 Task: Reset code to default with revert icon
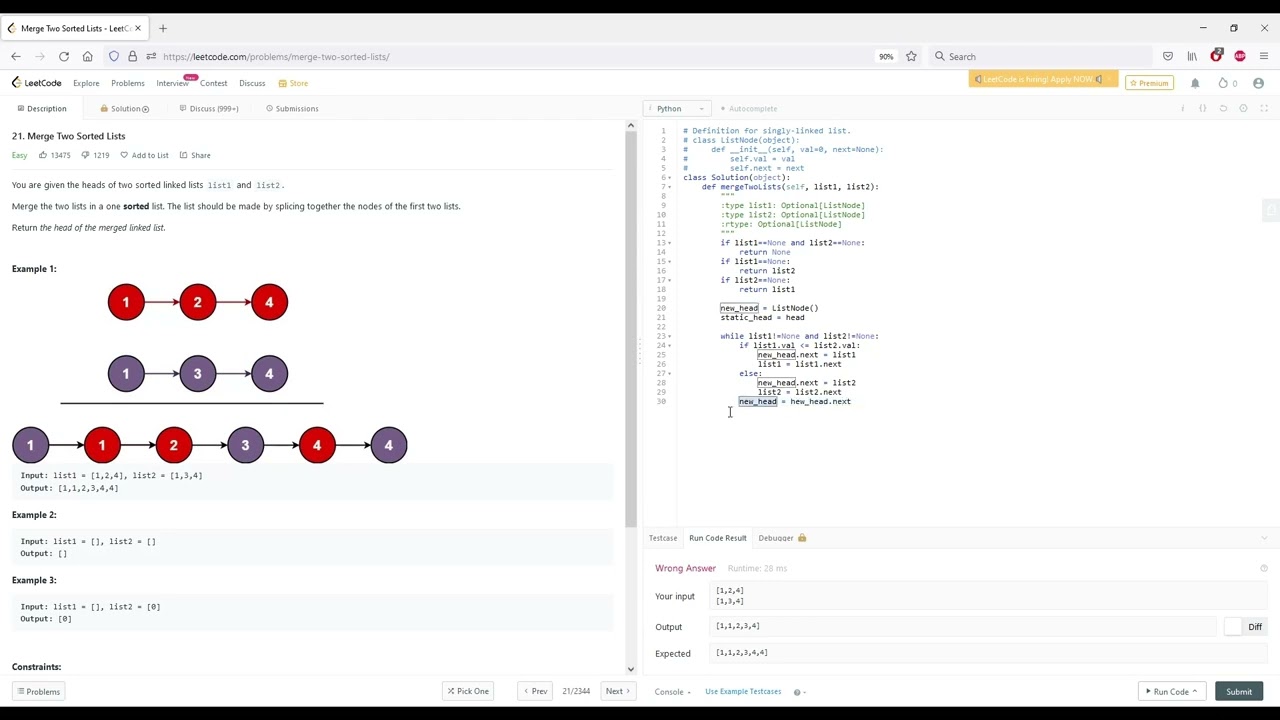pos(1223,108)
